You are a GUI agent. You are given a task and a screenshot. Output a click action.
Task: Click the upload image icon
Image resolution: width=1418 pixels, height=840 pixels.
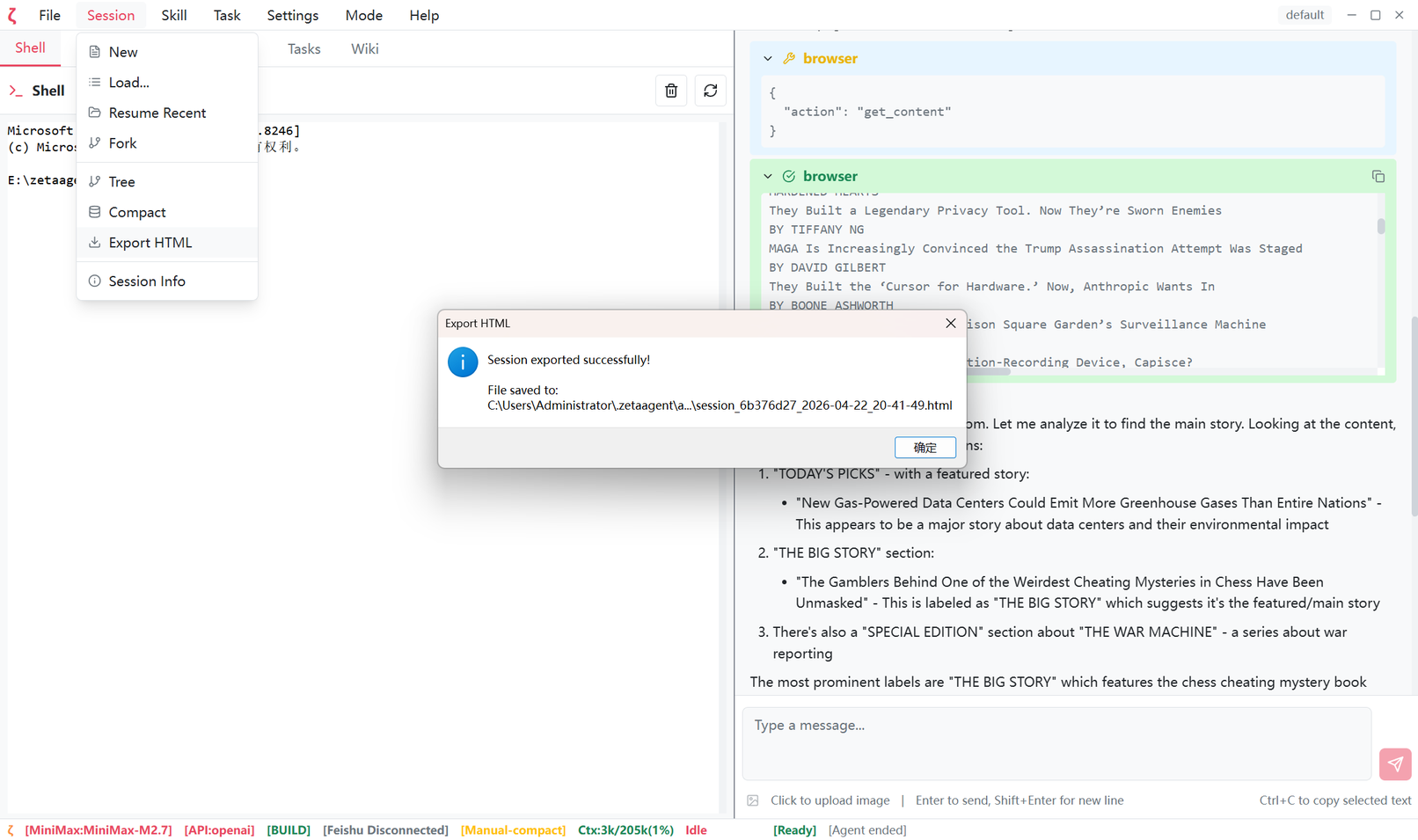[x=753, y=800]
